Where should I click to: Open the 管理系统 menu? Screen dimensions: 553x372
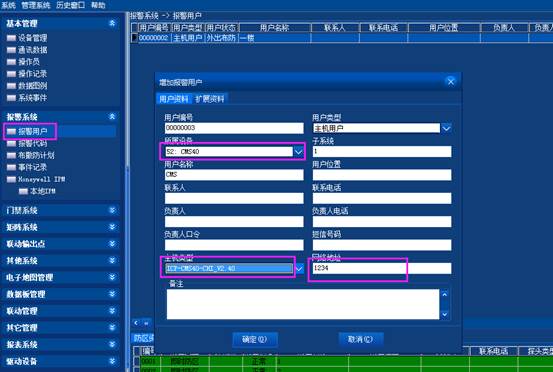(36, 5)
